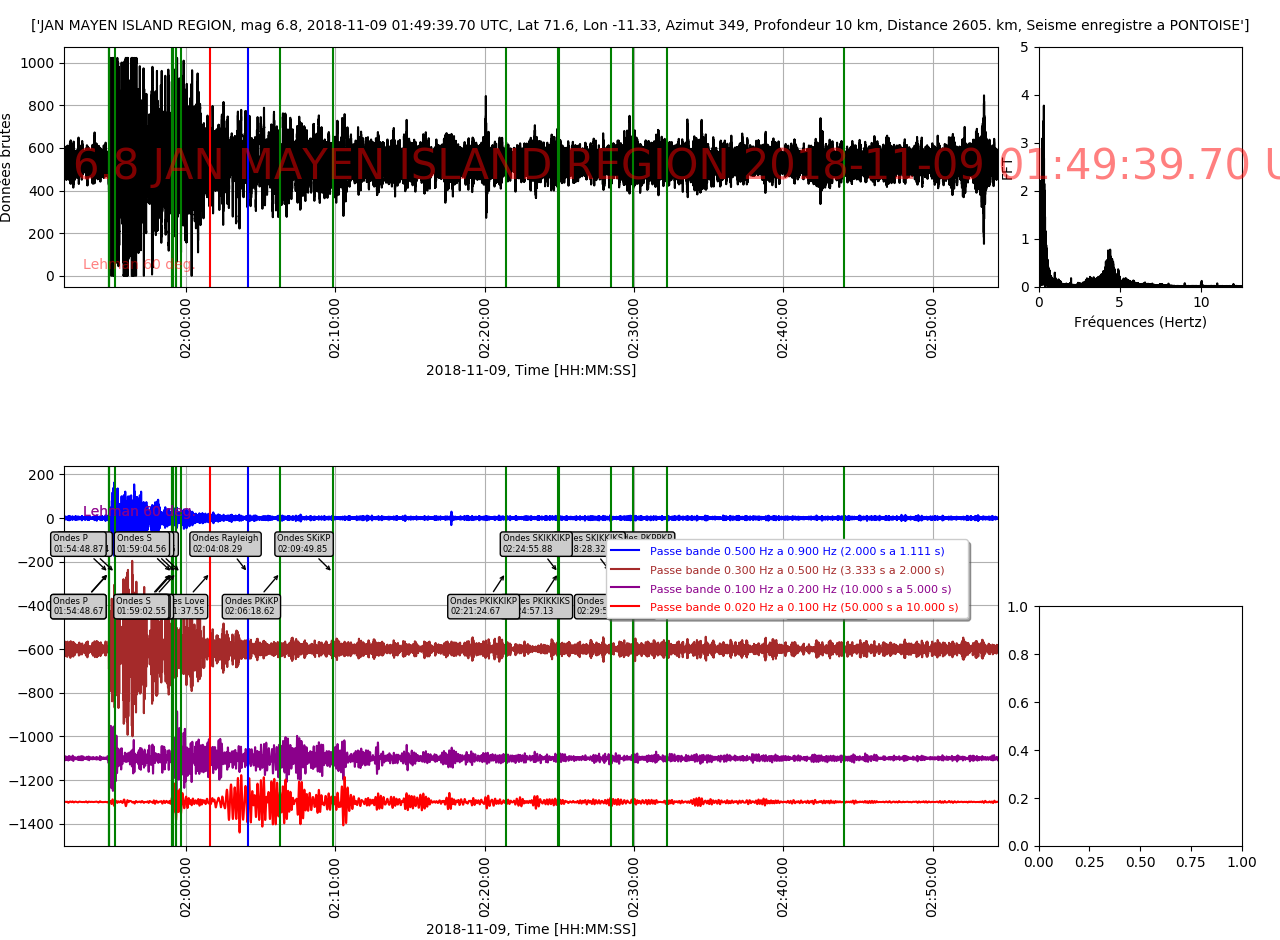1280x940 pixels.
Task: Click brown legend line for 0.300–0.500 Hz band
Action: pyautogui.click(x=625, y=570)
